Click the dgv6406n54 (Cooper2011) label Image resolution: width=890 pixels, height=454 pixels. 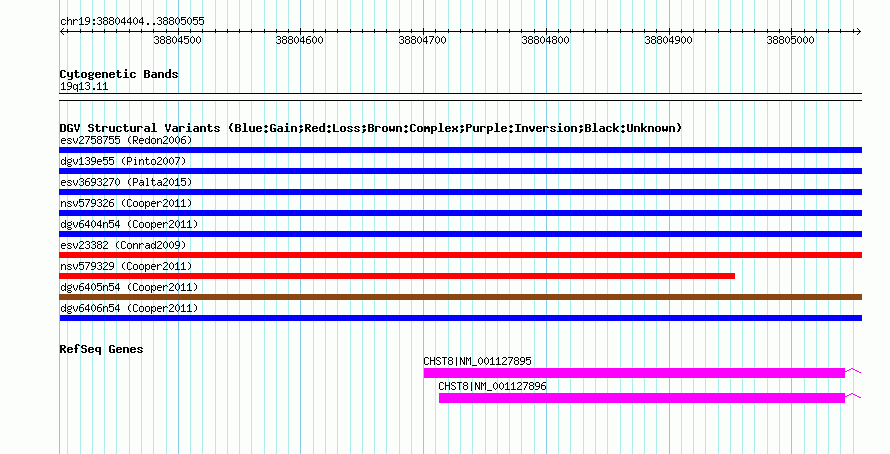[x=129, y=308]
